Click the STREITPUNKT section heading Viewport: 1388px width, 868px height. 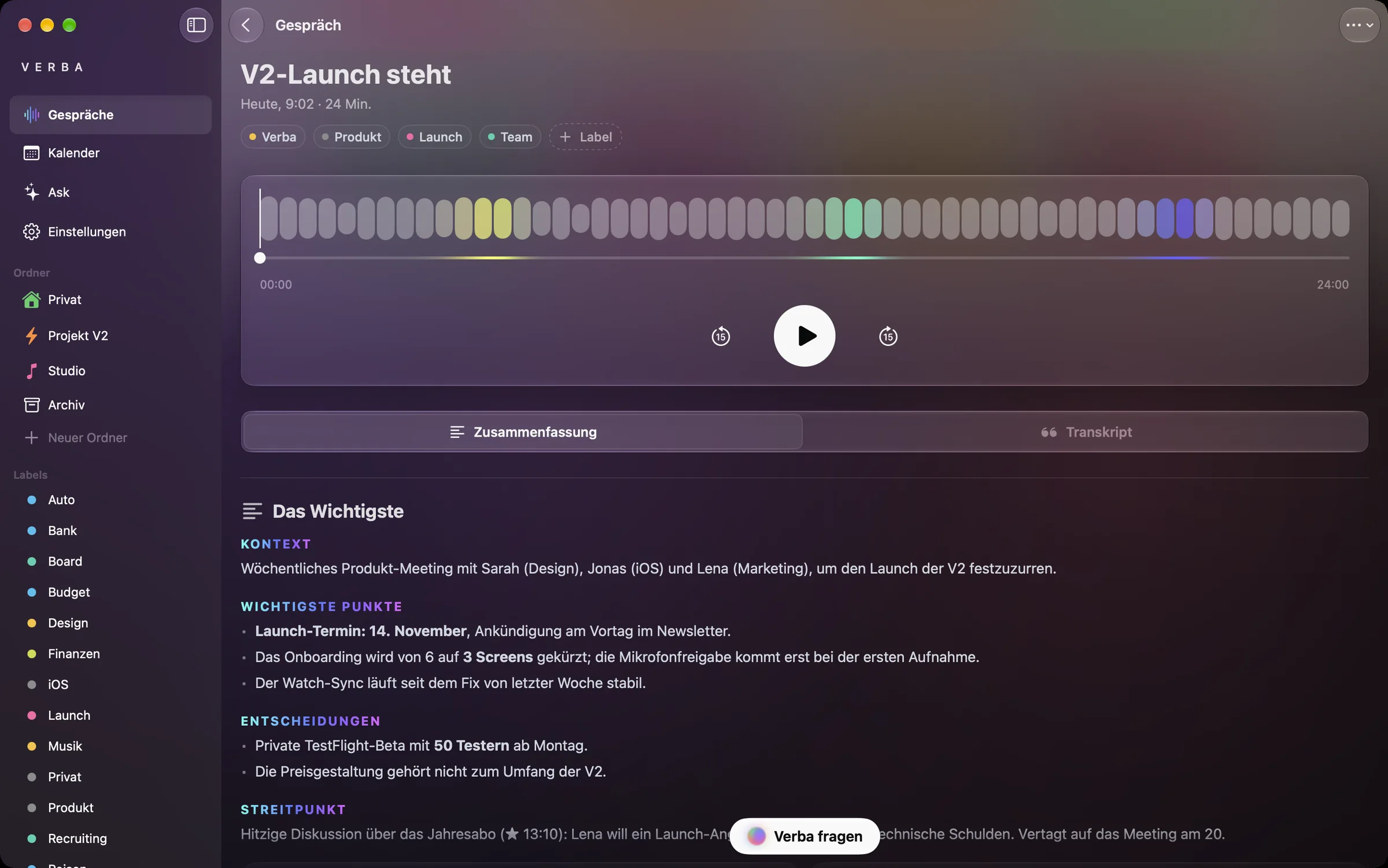click(x=293, y=810)
